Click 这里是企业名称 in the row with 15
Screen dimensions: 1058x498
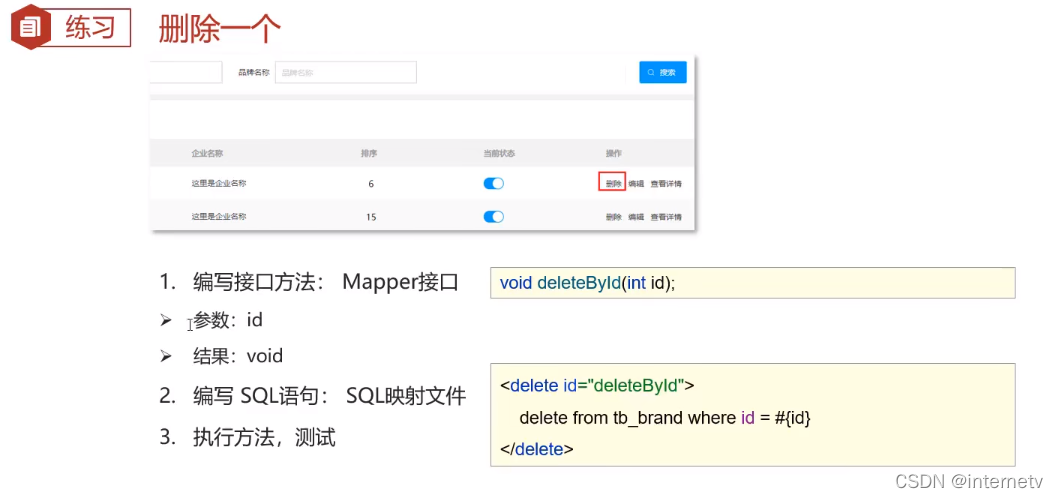pyautogui.click(x=219, y=217)
